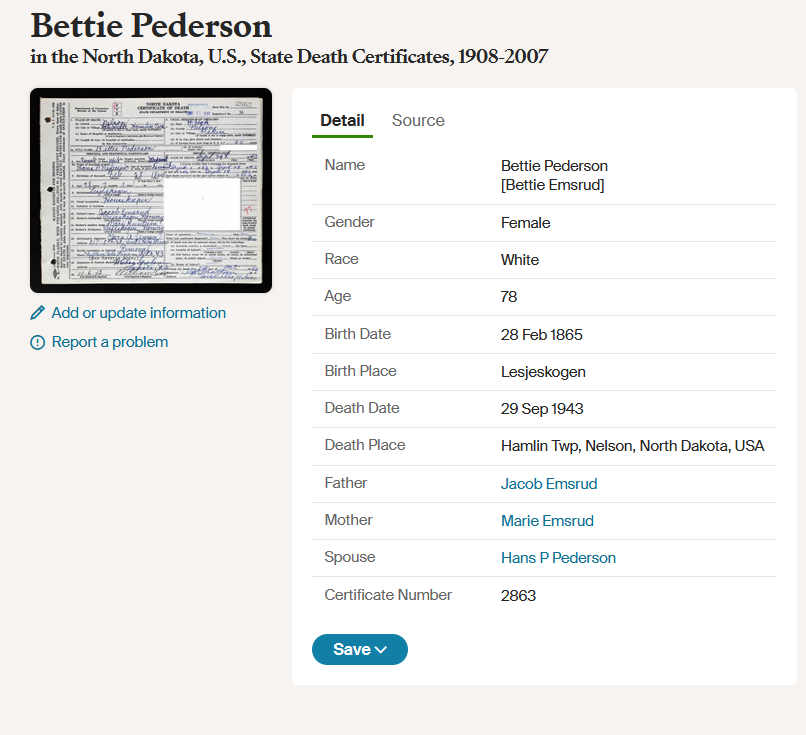The height and width of the screenshot is (735, 806).
Task: Select the Detail tab
Action: tap(342, 120)
